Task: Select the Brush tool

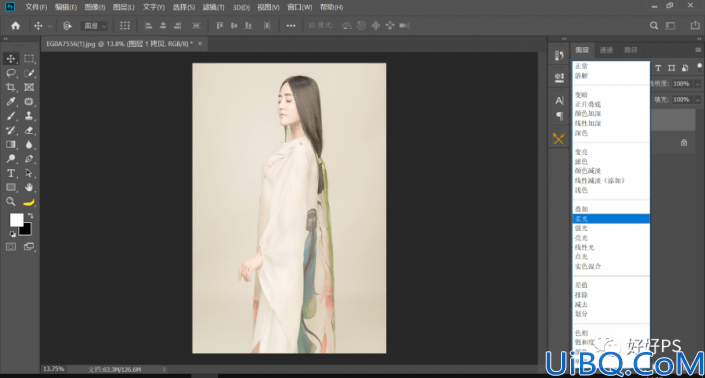Action: (11, 116)
